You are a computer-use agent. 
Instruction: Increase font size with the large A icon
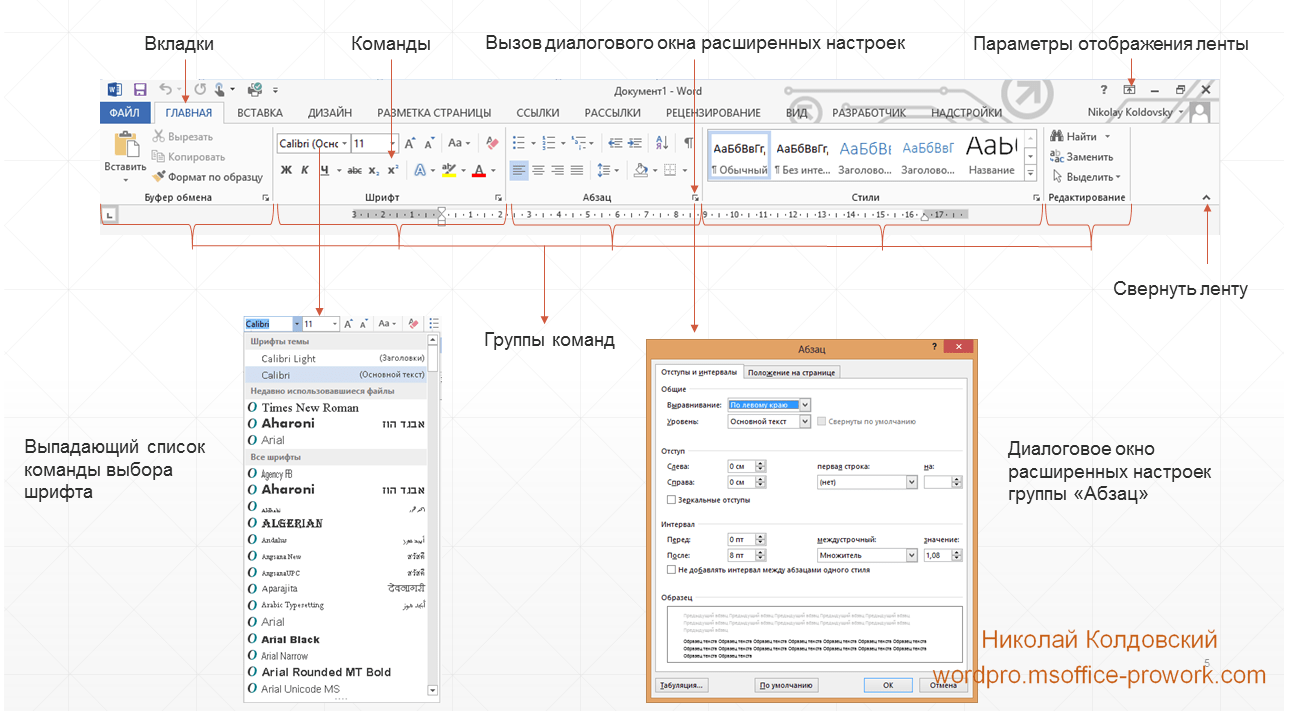[410, 144]
